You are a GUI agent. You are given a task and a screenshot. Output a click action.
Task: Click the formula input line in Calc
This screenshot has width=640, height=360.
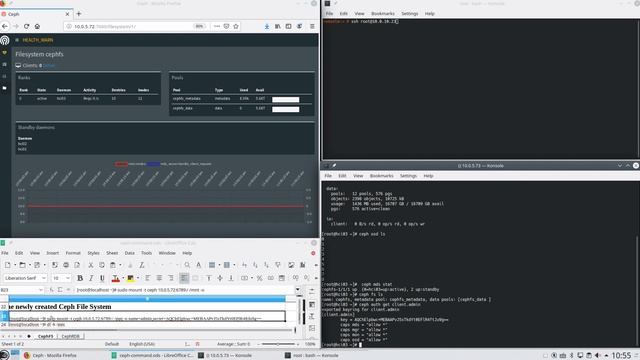pyautogui.click(x=184, y=290)
